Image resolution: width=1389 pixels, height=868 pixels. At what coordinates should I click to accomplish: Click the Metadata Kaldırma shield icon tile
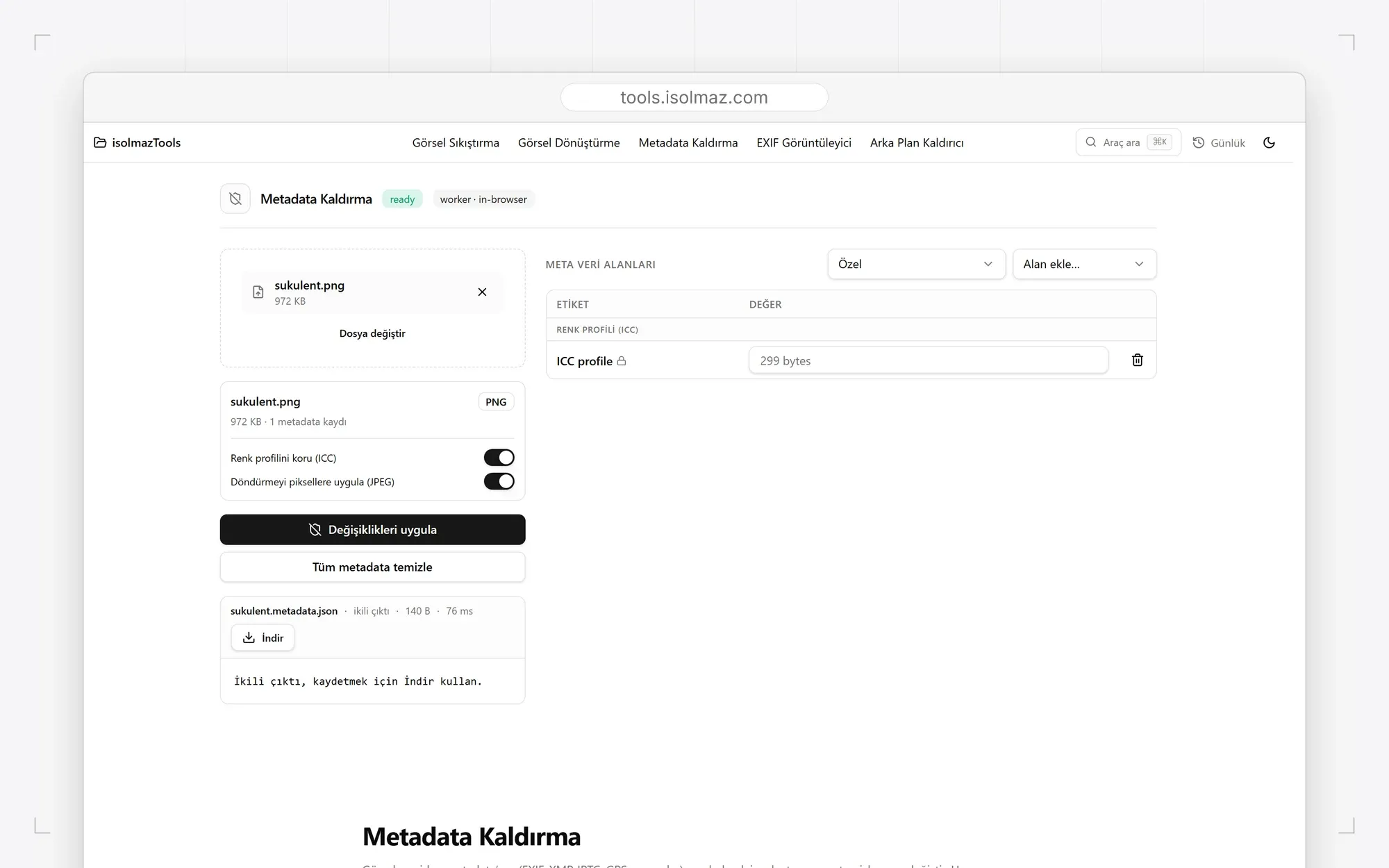tap(235, 199)
